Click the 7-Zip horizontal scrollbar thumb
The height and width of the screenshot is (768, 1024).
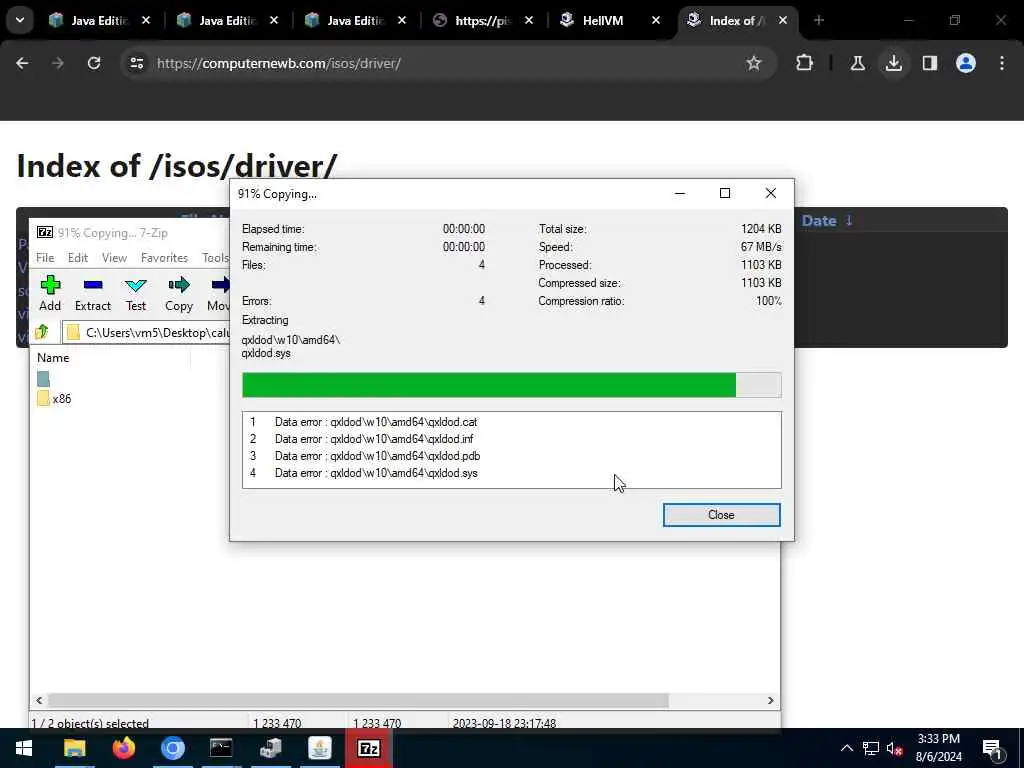pyautogui.click(x=358, y=700)
